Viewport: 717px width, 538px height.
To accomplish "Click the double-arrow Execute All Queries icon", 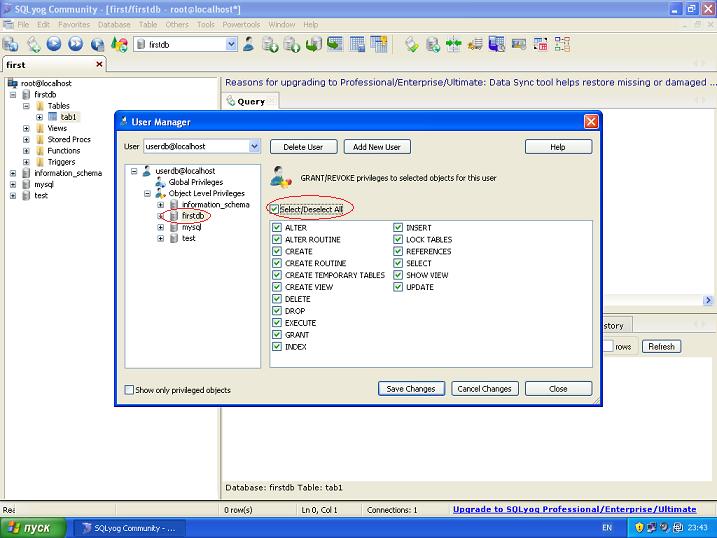I will (75, 44).
